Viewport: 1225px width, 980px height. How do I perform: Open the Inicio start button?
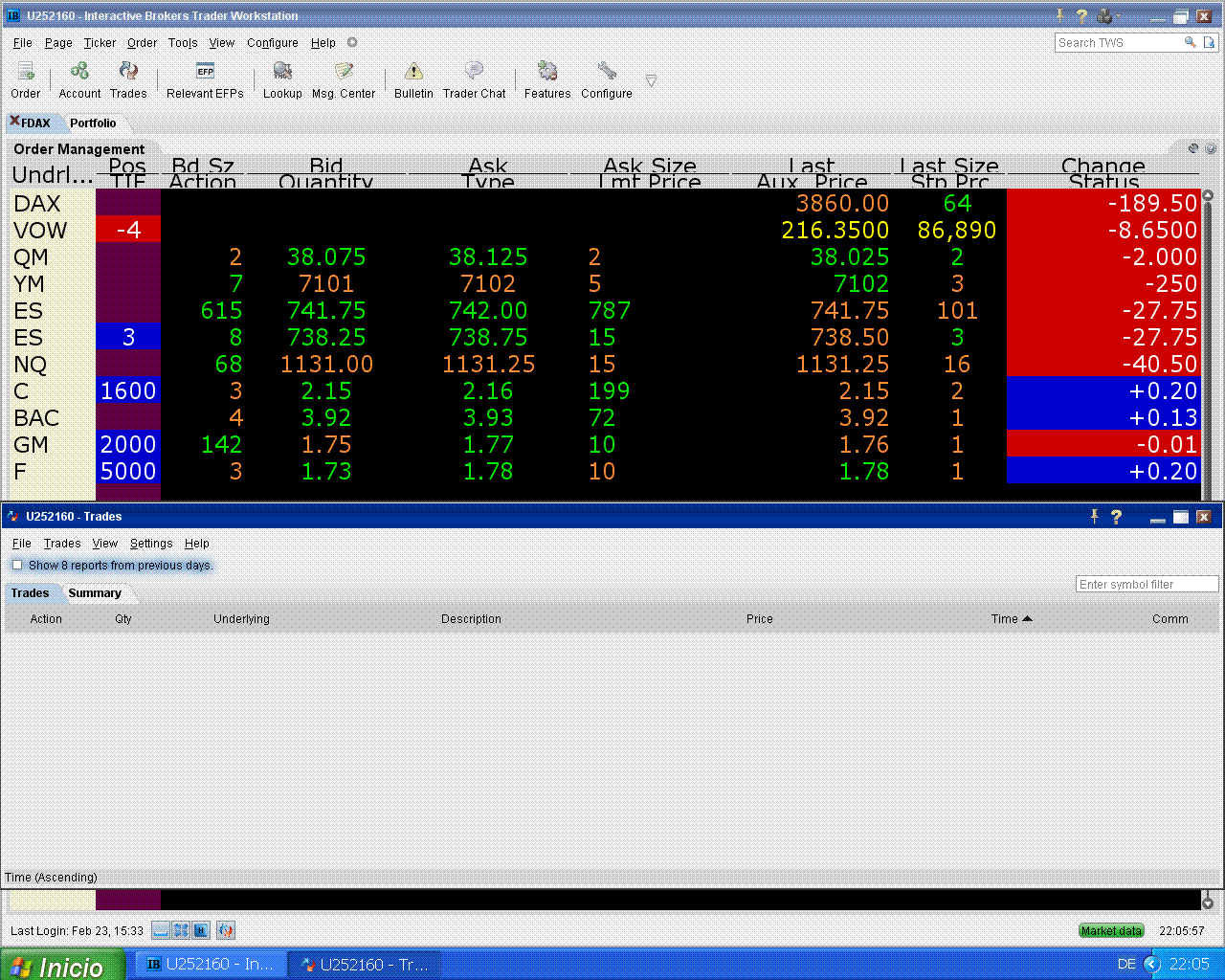(x=62, y=965)
